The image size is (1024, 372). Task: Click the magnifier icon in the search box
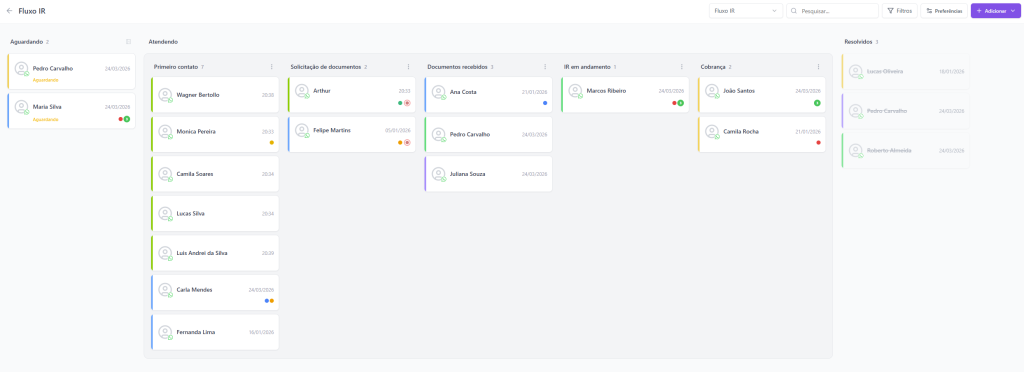coord(794,11)
